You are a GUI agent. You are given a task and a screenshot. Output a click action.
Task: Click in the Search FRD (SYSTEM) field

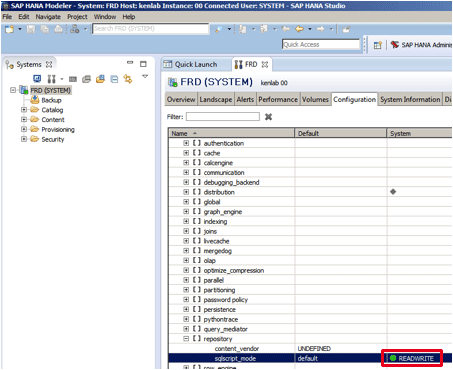[x=151, y=29]
